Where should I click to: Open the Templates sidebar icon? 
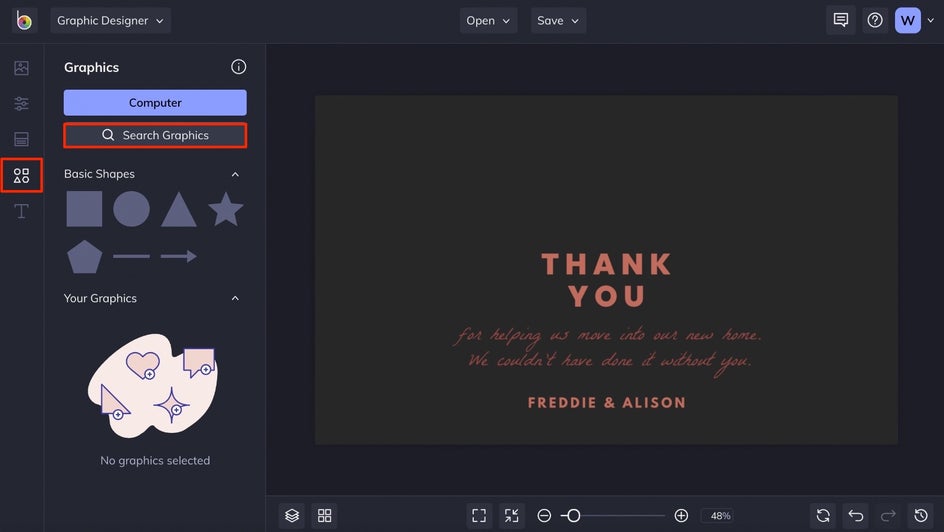[21, 140]
